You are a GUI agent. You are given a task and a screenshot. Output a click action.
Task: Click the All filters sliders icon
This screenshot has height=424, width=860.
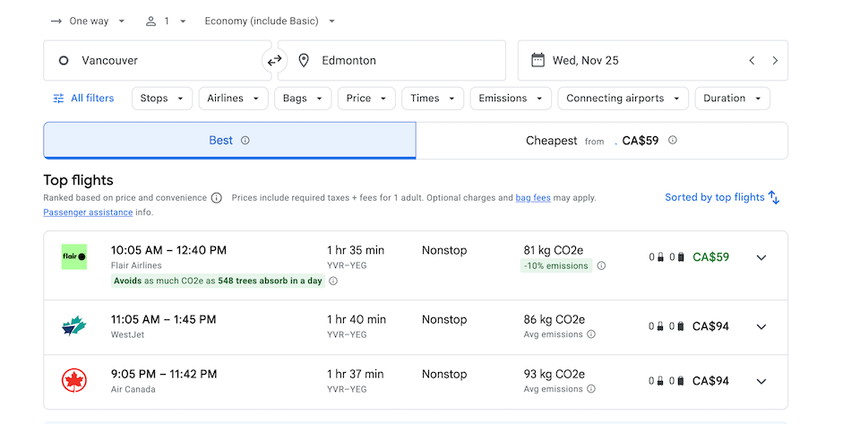click(58, 98)
